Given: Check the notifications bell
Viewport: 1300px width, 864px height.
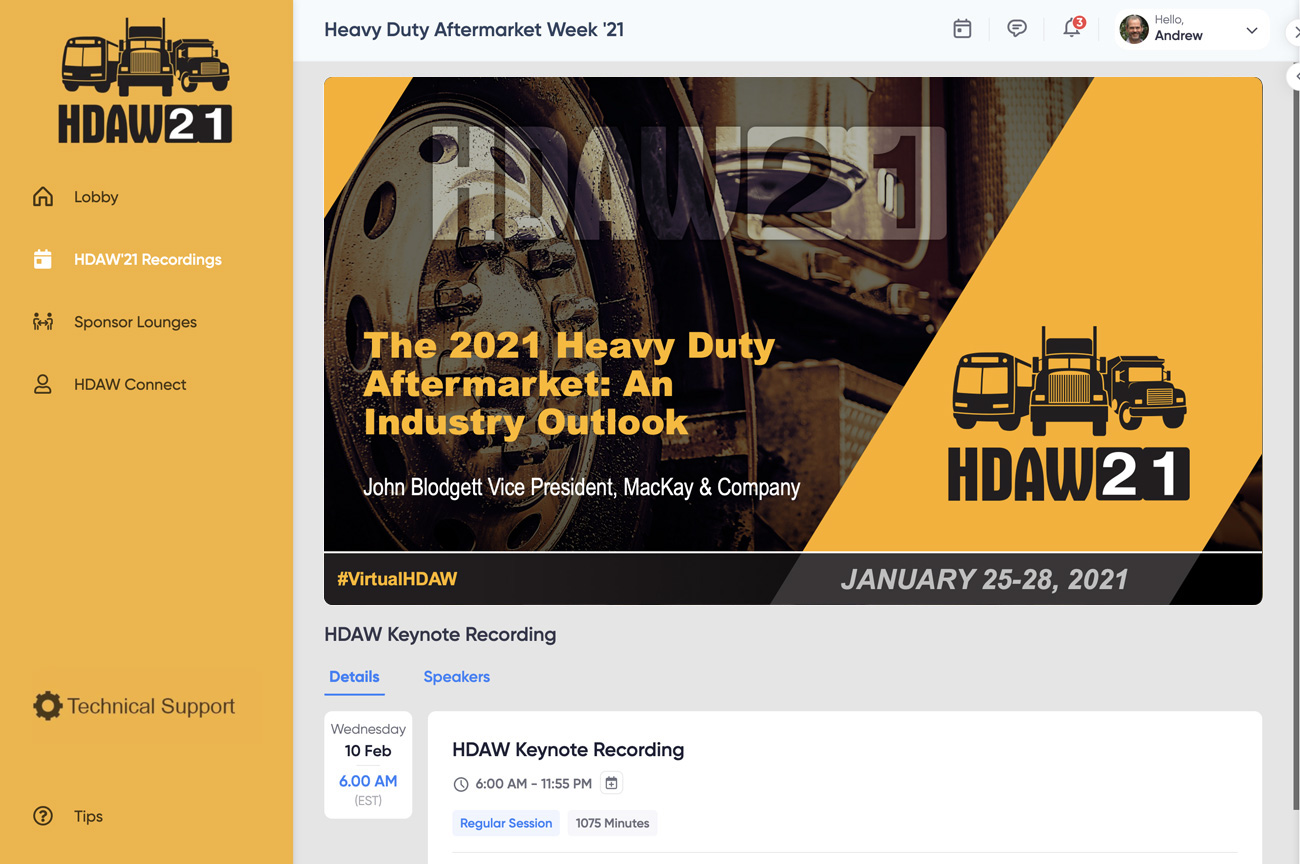Looking at the screenshot, I should pyautogui.click(x=1072, y=29).
